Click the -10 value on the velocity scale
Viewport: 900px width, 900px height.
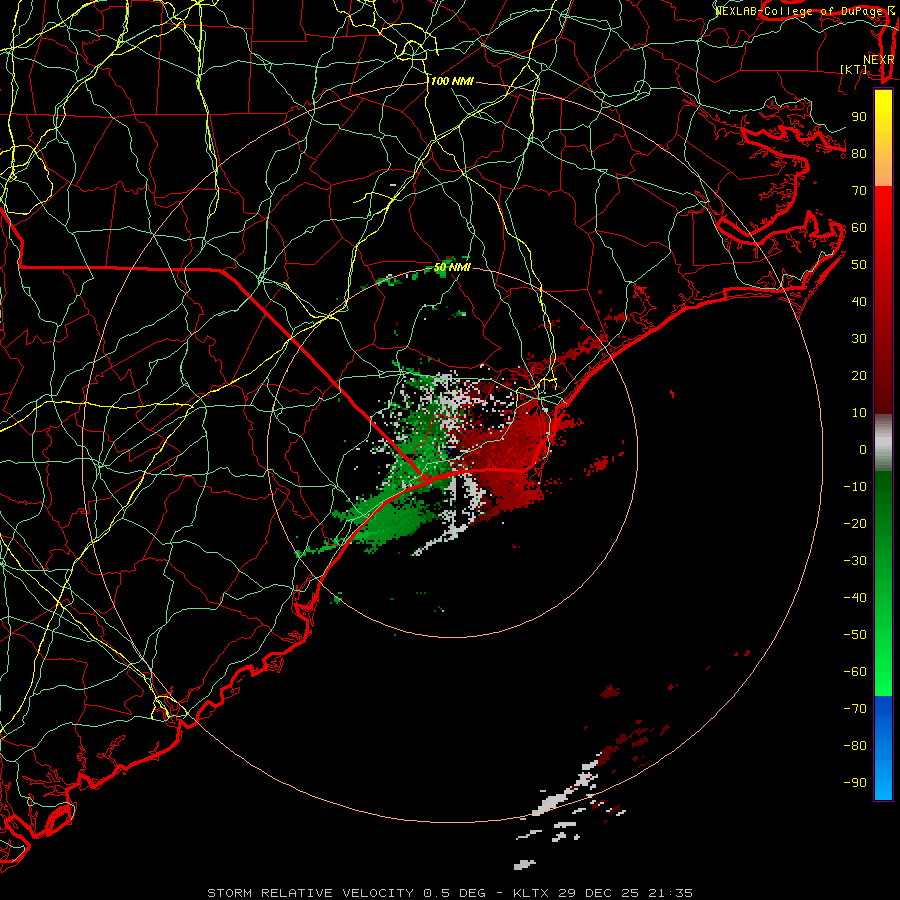[855, 487]
